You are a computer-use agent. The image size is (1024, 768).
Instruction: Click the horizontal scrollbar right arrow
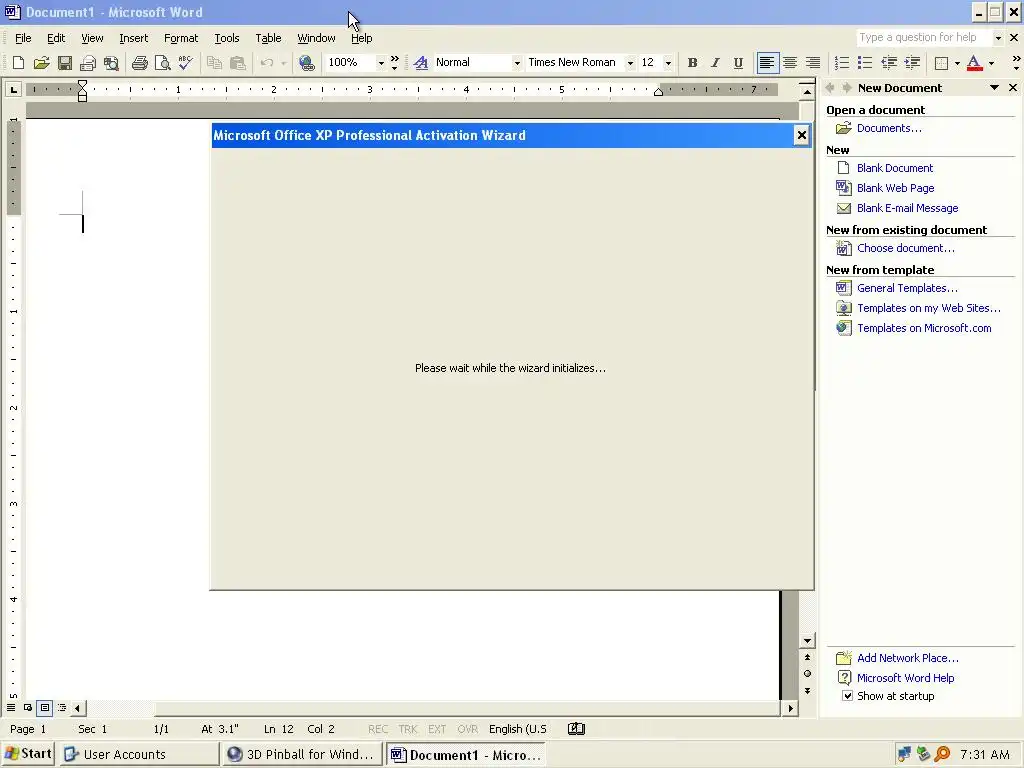click(x=791, y=708)
